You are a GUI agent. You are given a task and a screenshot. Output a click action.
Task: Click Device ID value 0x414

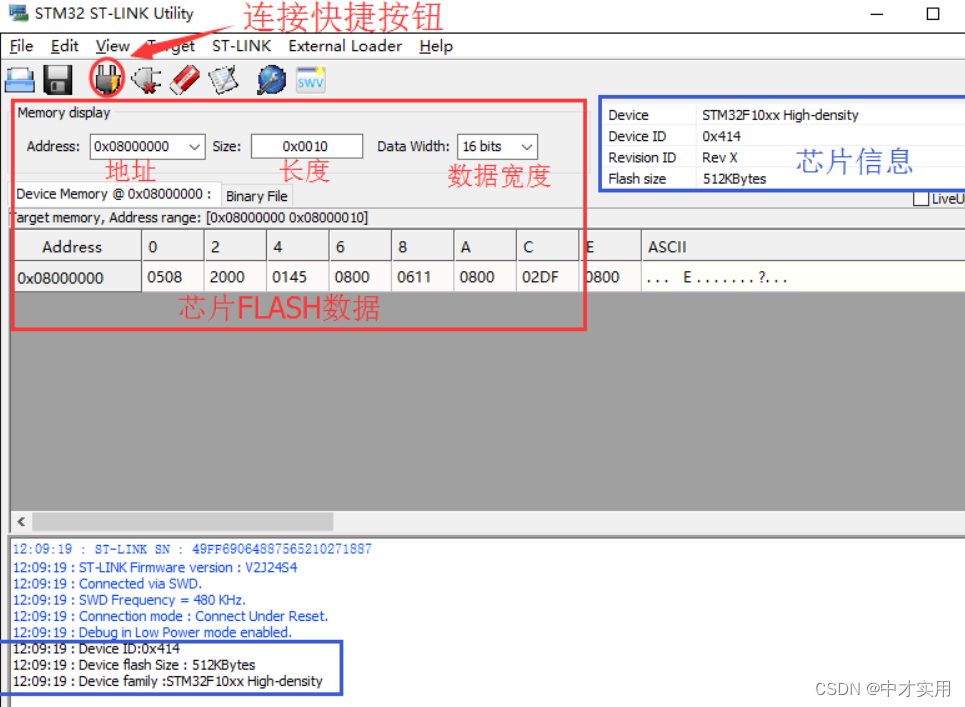tap(721, 136)
